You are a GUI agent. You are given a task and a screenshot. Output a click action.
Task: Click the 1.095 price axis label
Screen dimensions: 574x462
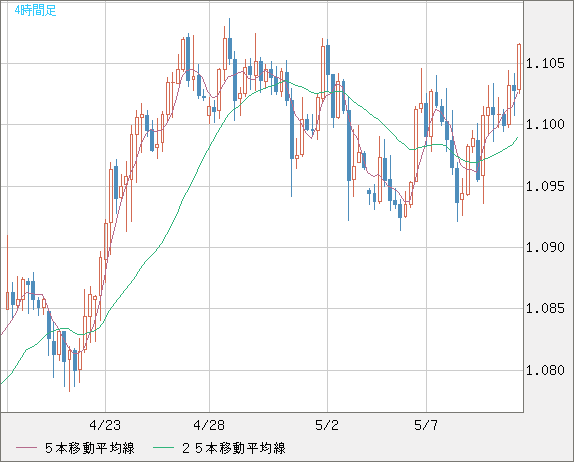pos(545,186)
